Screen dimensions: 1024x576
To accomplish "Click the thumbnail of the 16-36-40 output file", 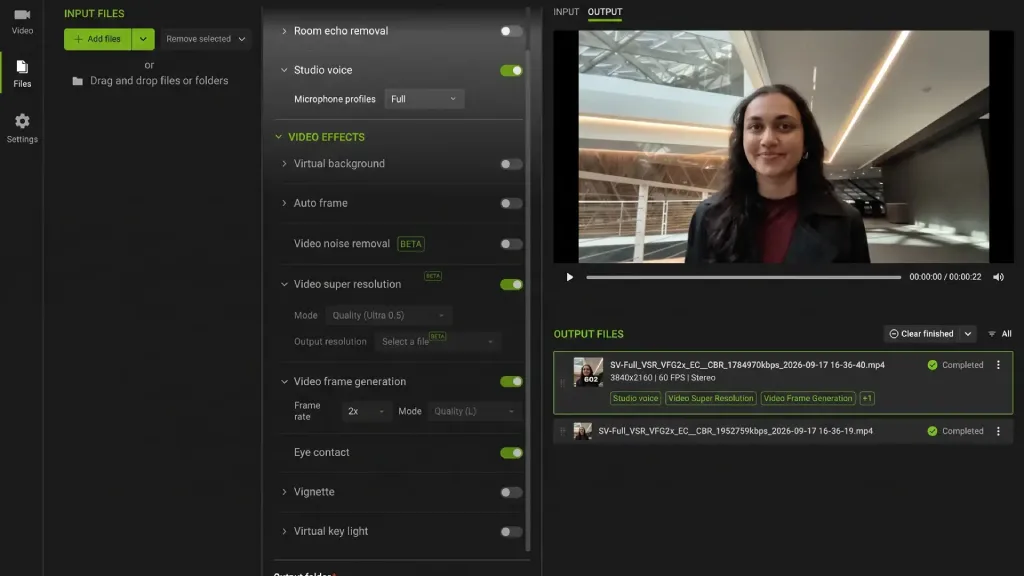I will [x=588, y=372].
